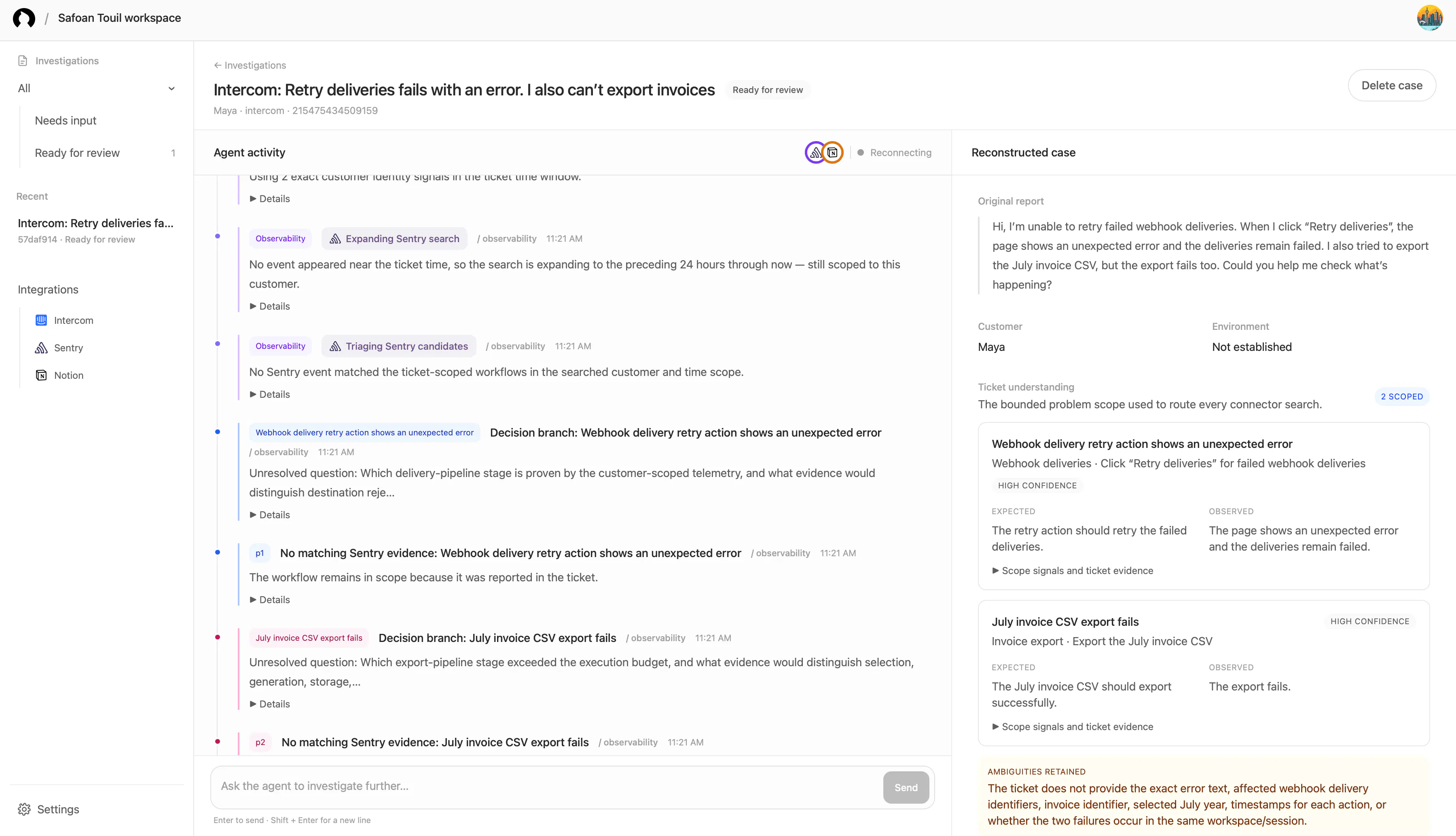
Task: Click the Delete case button
Action: (x=1392, y=86)
